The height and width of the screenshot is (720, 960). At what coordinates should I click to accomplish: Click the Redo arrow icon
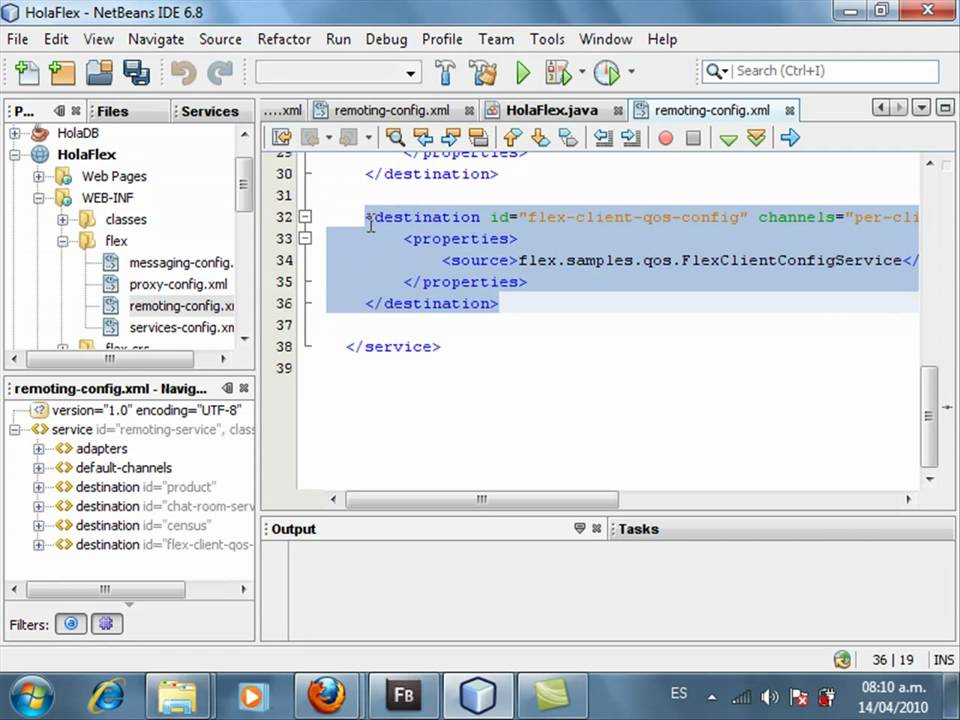click(x=220, y=72)
